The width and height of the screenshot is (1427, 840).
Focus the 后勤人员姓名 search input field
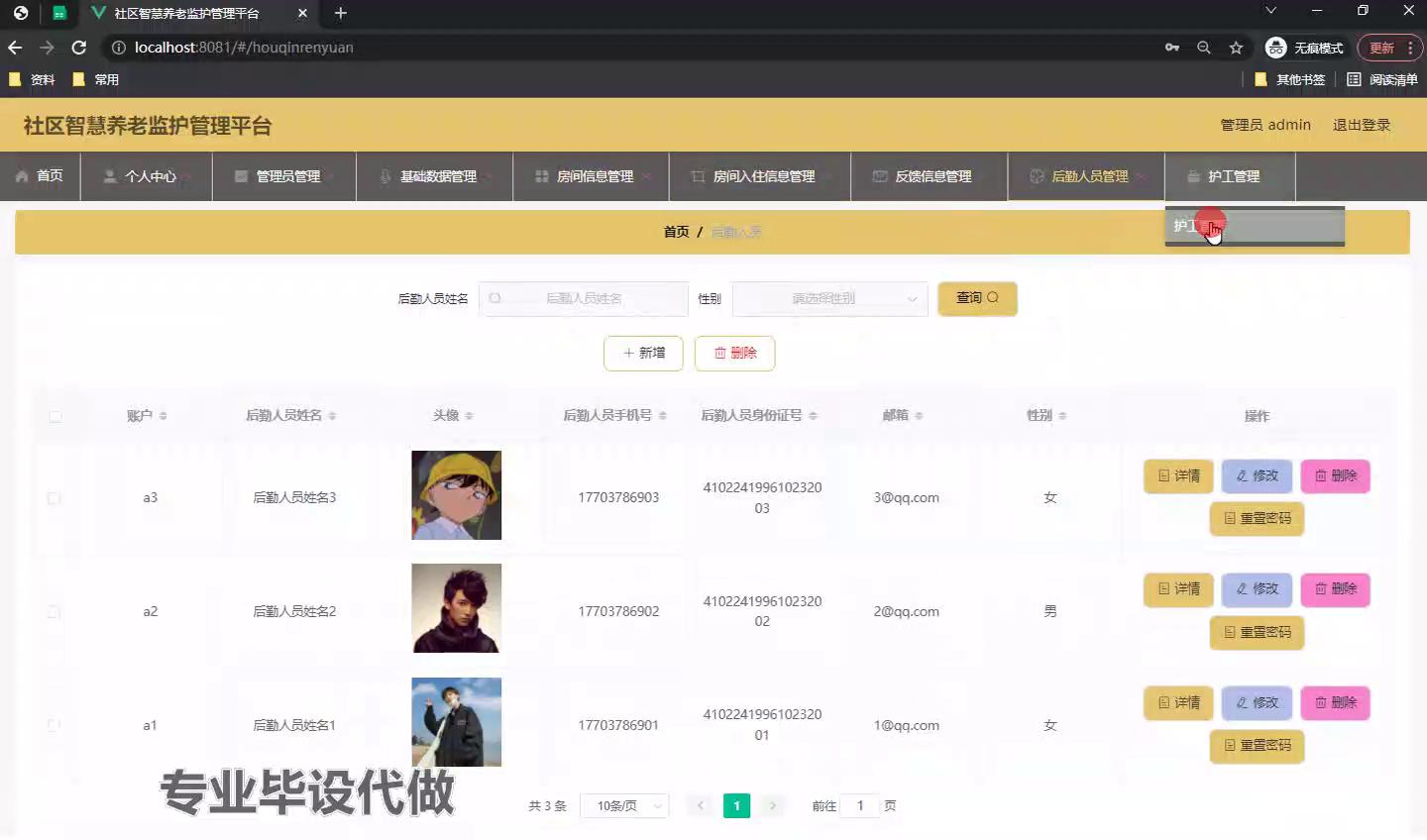click(x=584, y=299)
